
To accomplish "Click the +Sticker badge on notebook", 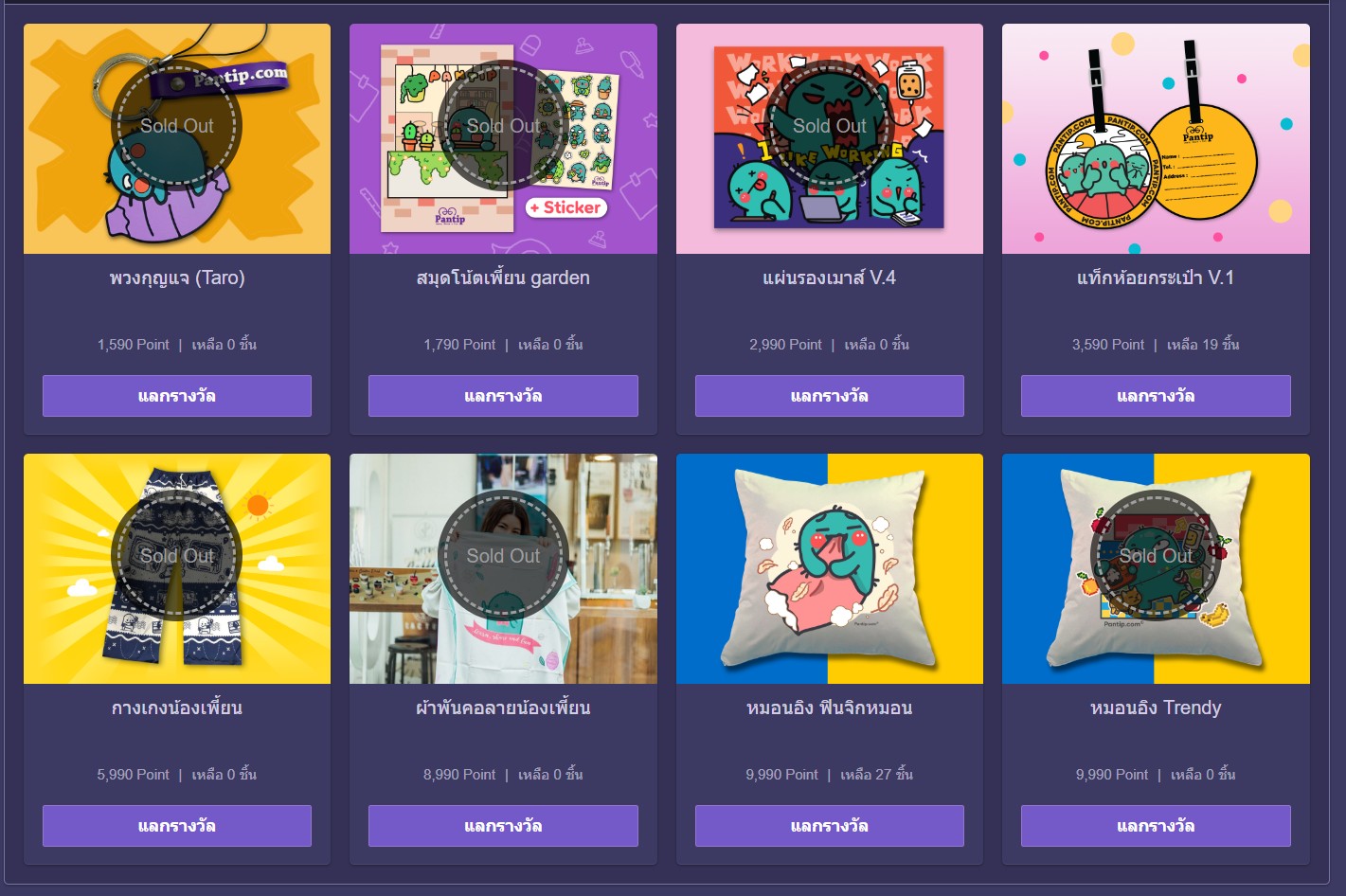I will click(566, 207).
